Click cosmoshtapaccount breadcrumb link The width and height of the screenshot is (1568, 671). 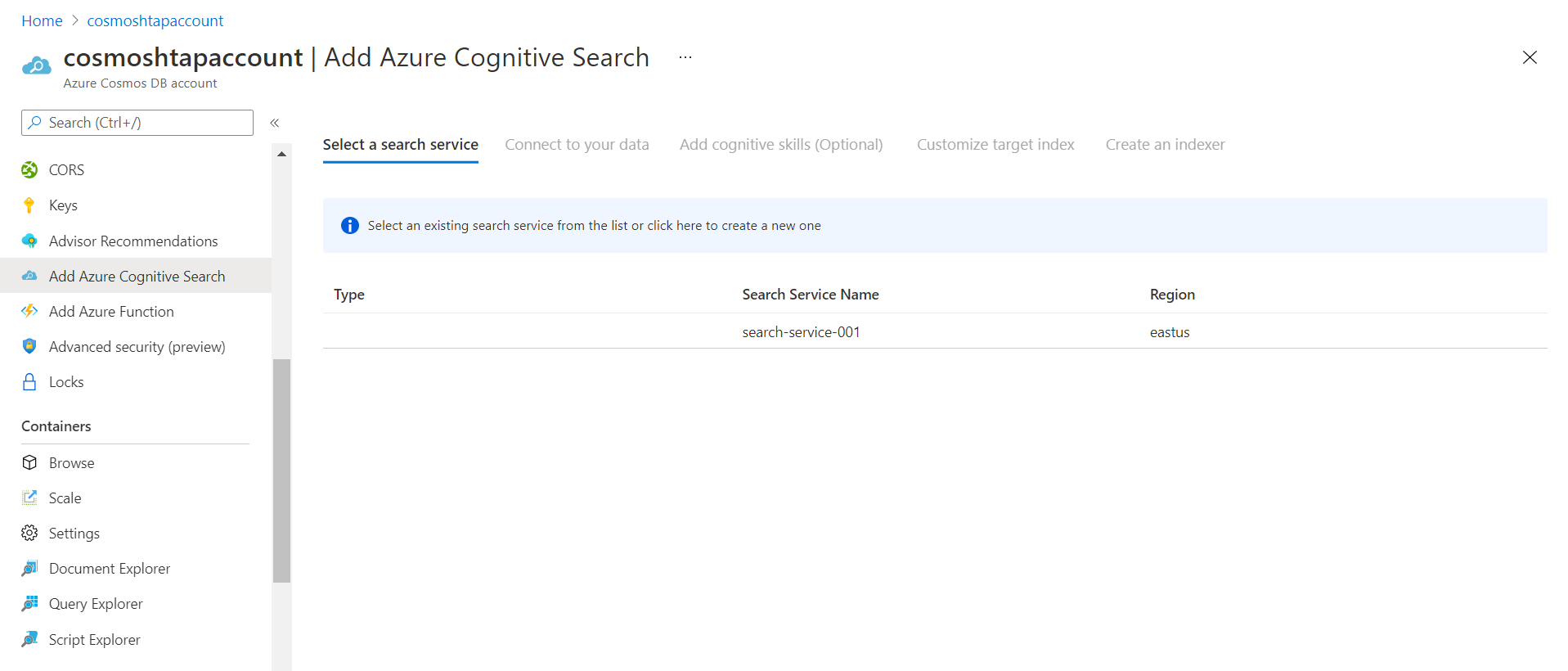coord(155,20)
